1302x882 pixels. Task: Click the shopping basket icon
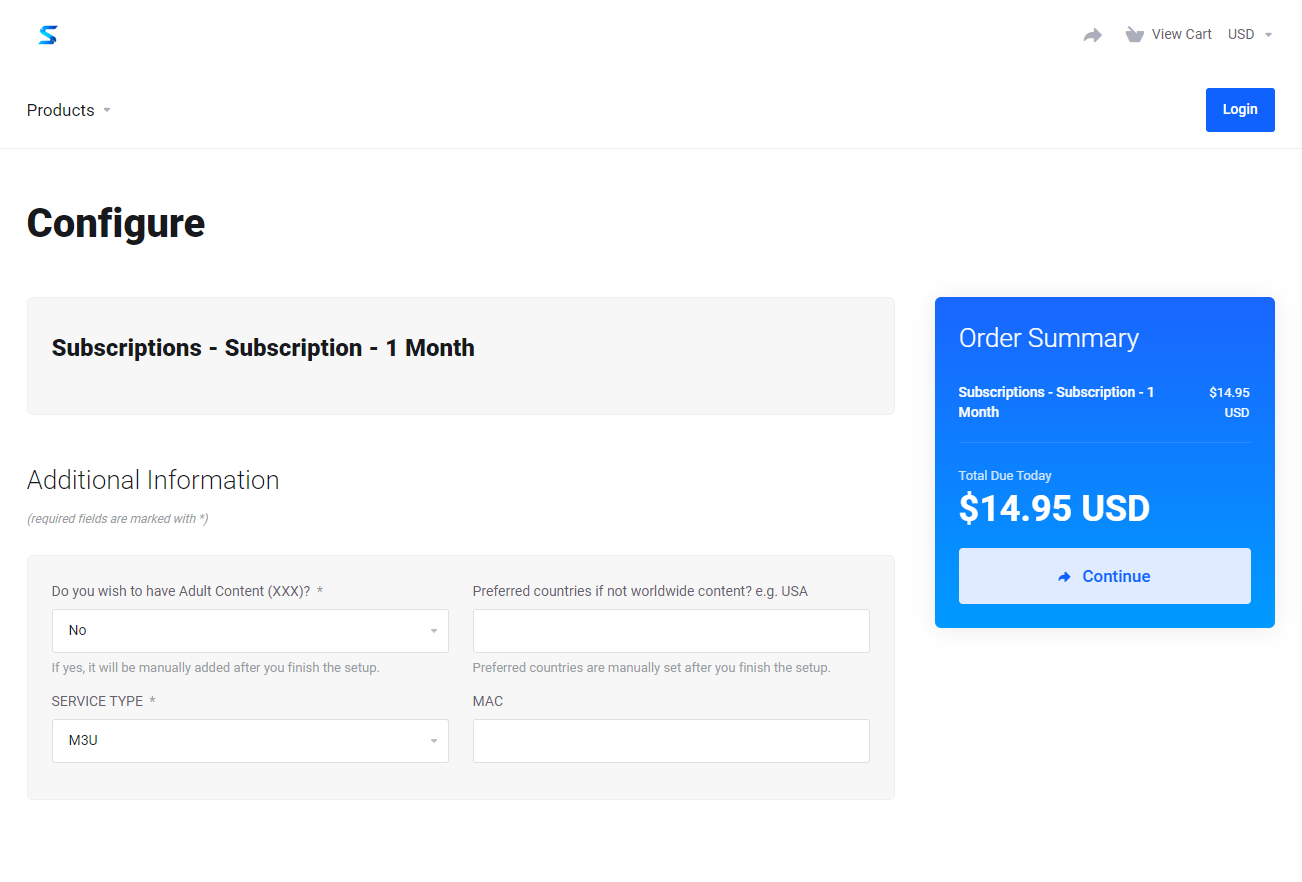coord(1134,35)
